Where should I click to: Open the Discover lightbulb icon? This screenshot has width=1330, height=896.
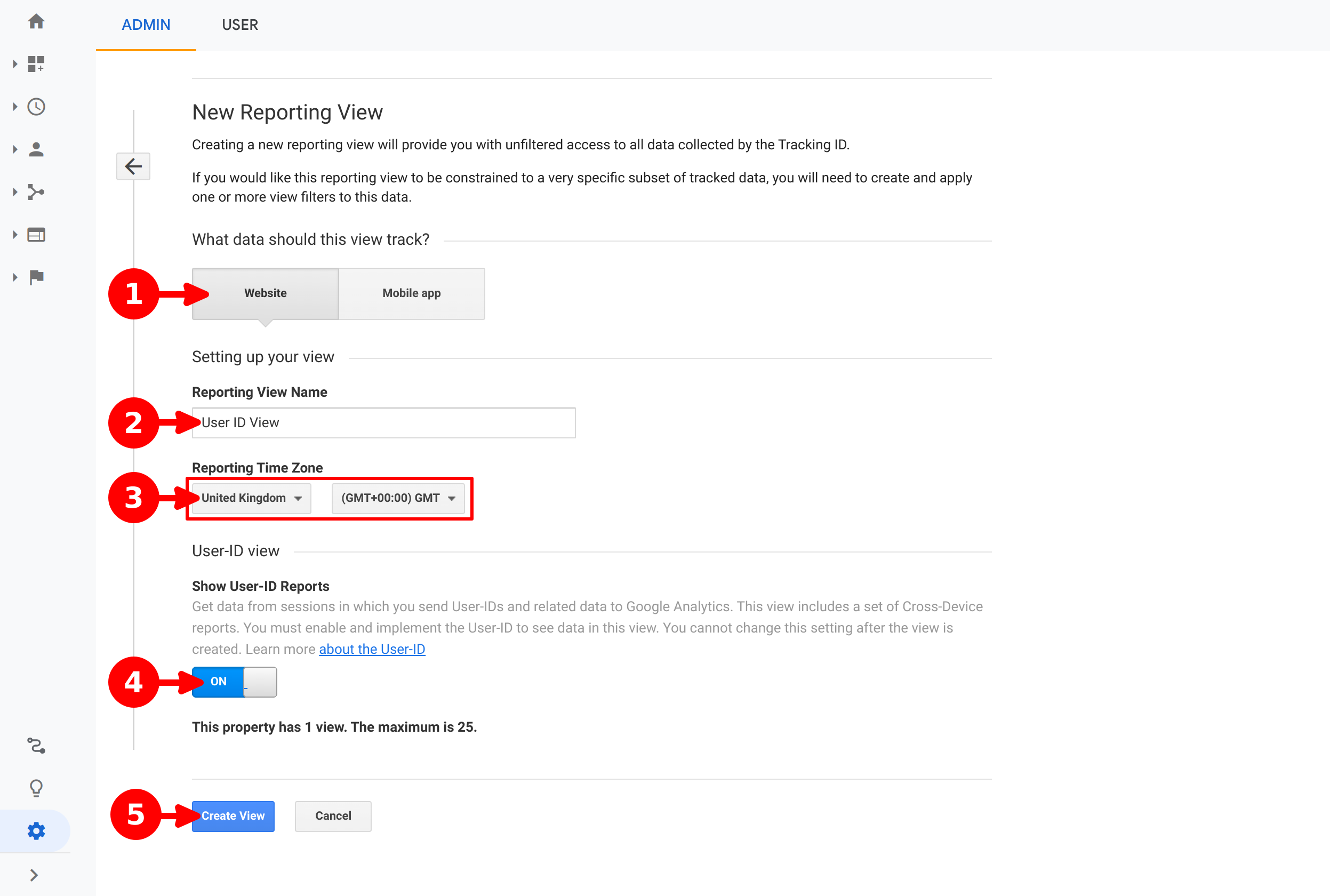[x=36, y=788]
